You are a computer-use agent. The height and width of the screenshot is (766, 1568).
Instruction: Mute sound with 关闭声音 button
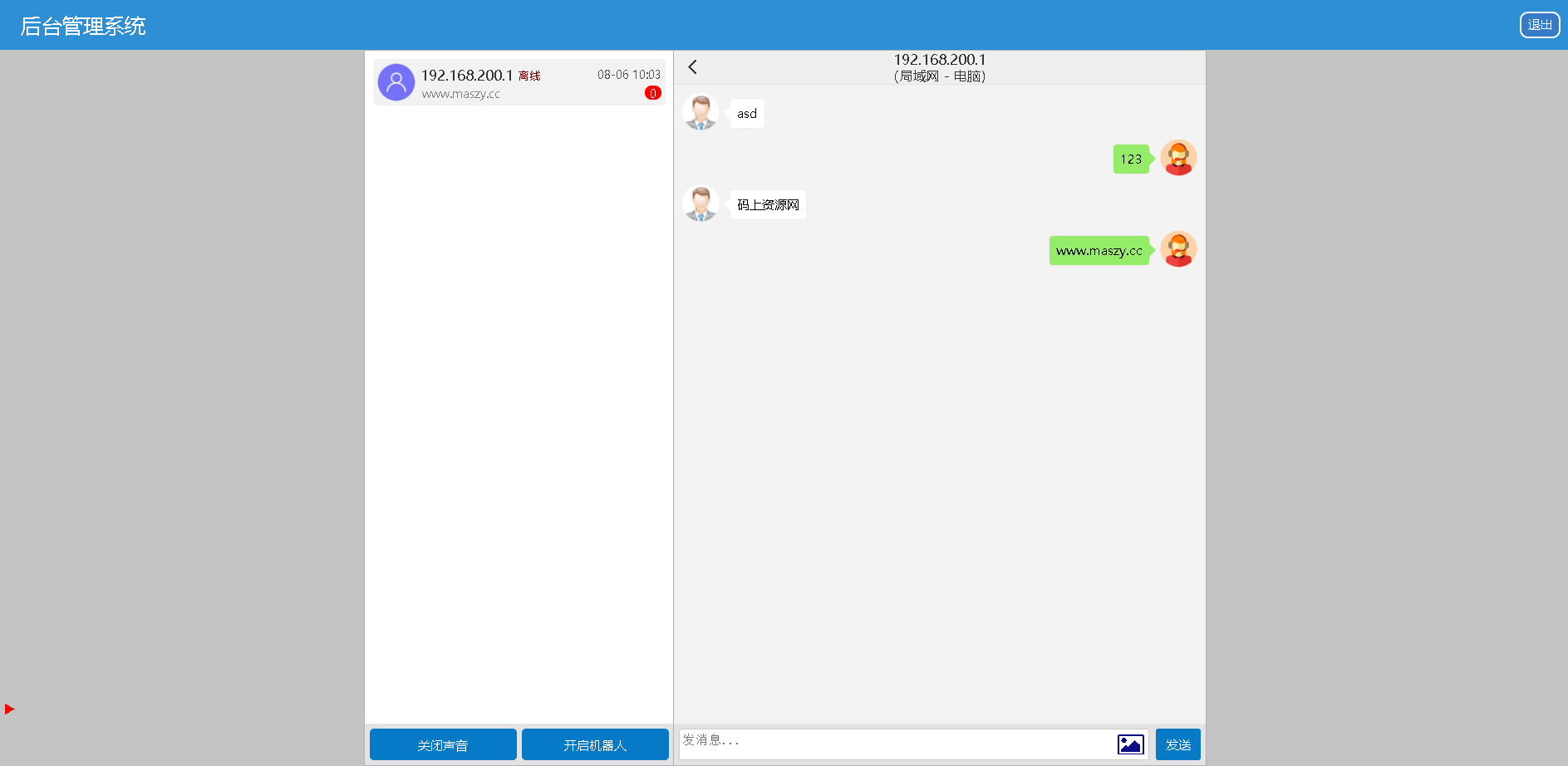pos(443,744)
